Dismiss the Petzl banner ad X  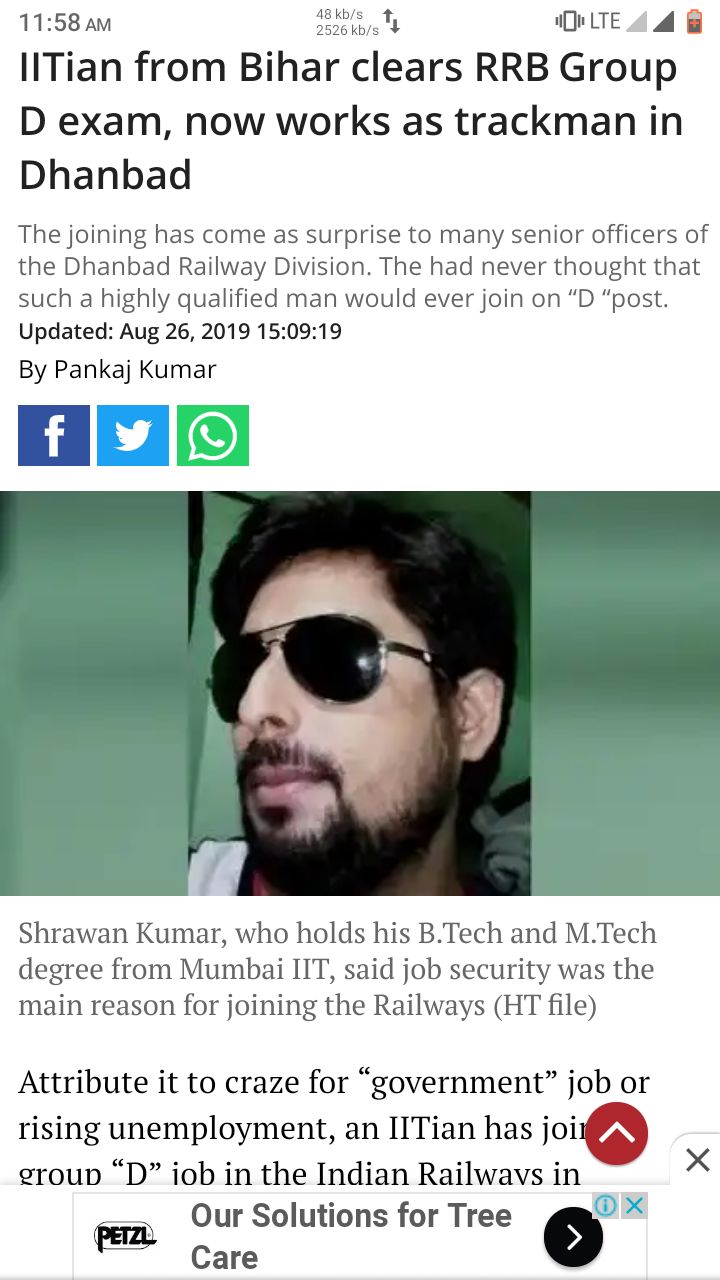coord(633,1205)
